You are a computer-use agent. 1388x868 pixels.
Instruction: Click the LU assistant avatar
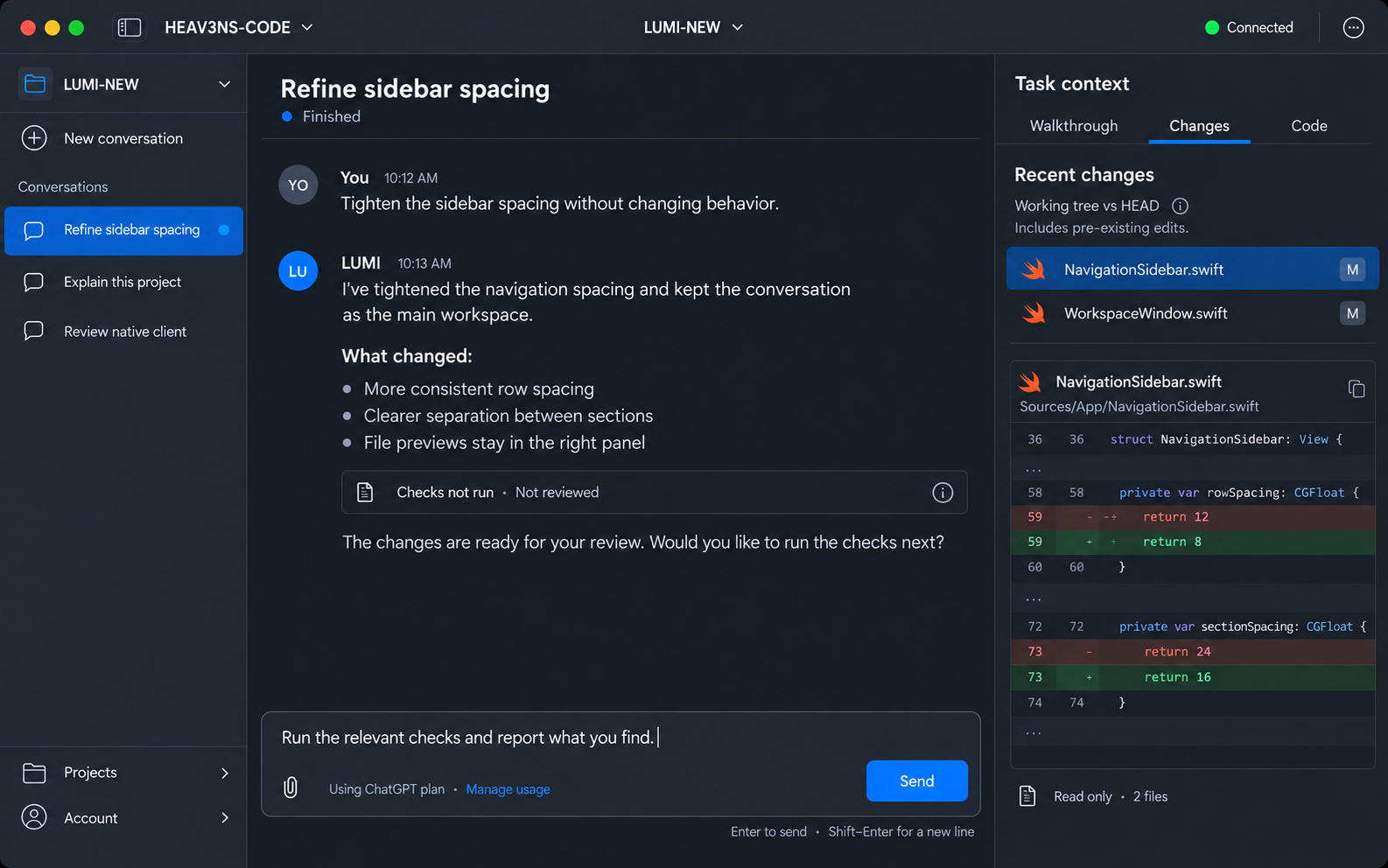point(298,271)
